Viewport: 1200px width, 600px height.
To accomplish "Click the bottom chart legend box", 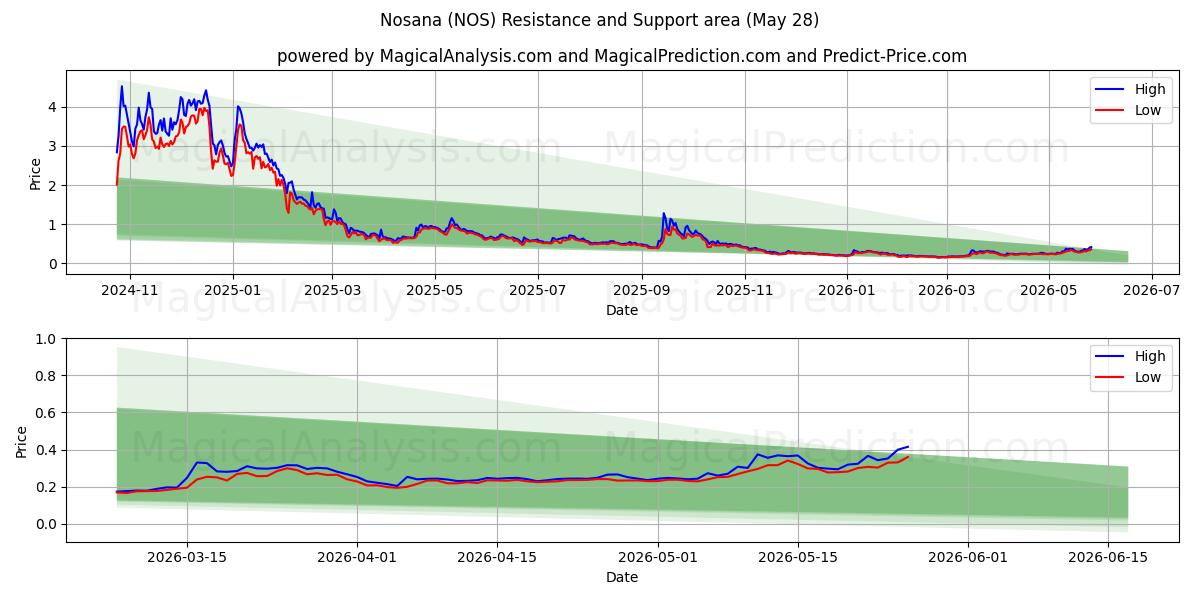I will click(x=1129, y=367).
